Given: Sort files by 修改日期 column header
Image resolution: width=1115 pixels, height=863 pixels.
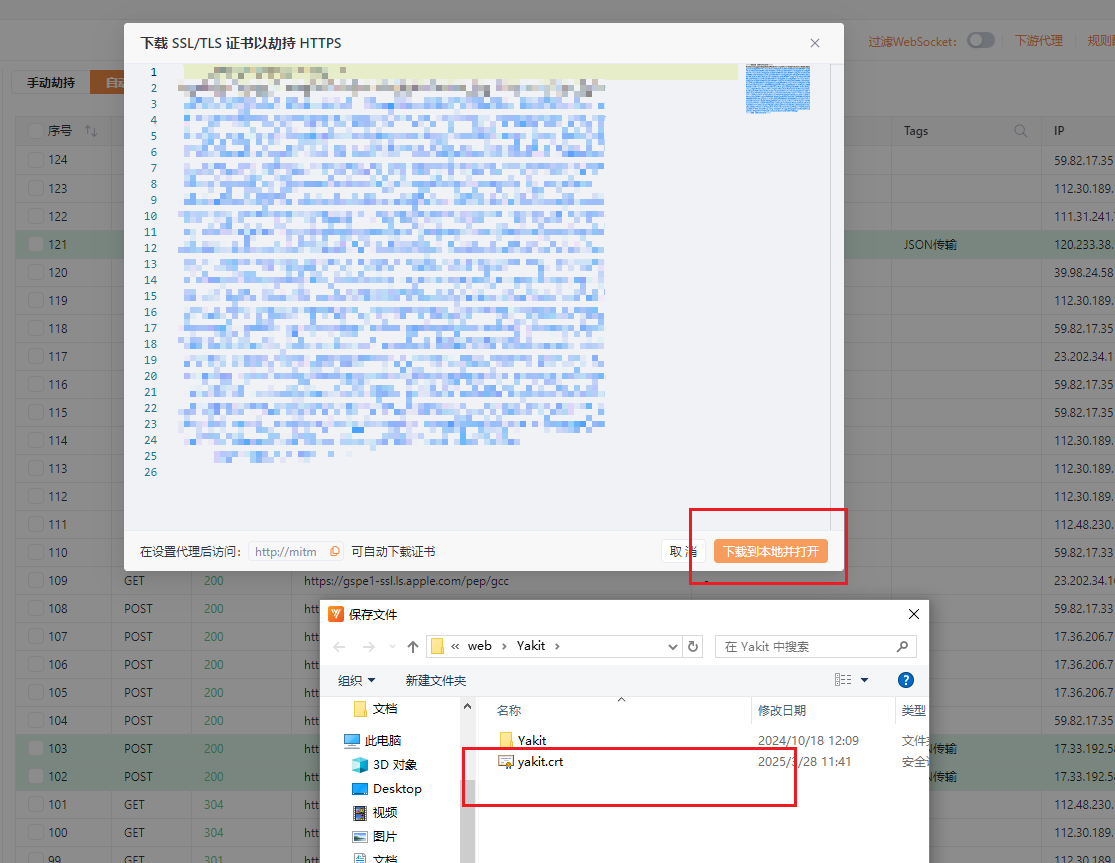Looking at the screenshot, I should [781, 710].
